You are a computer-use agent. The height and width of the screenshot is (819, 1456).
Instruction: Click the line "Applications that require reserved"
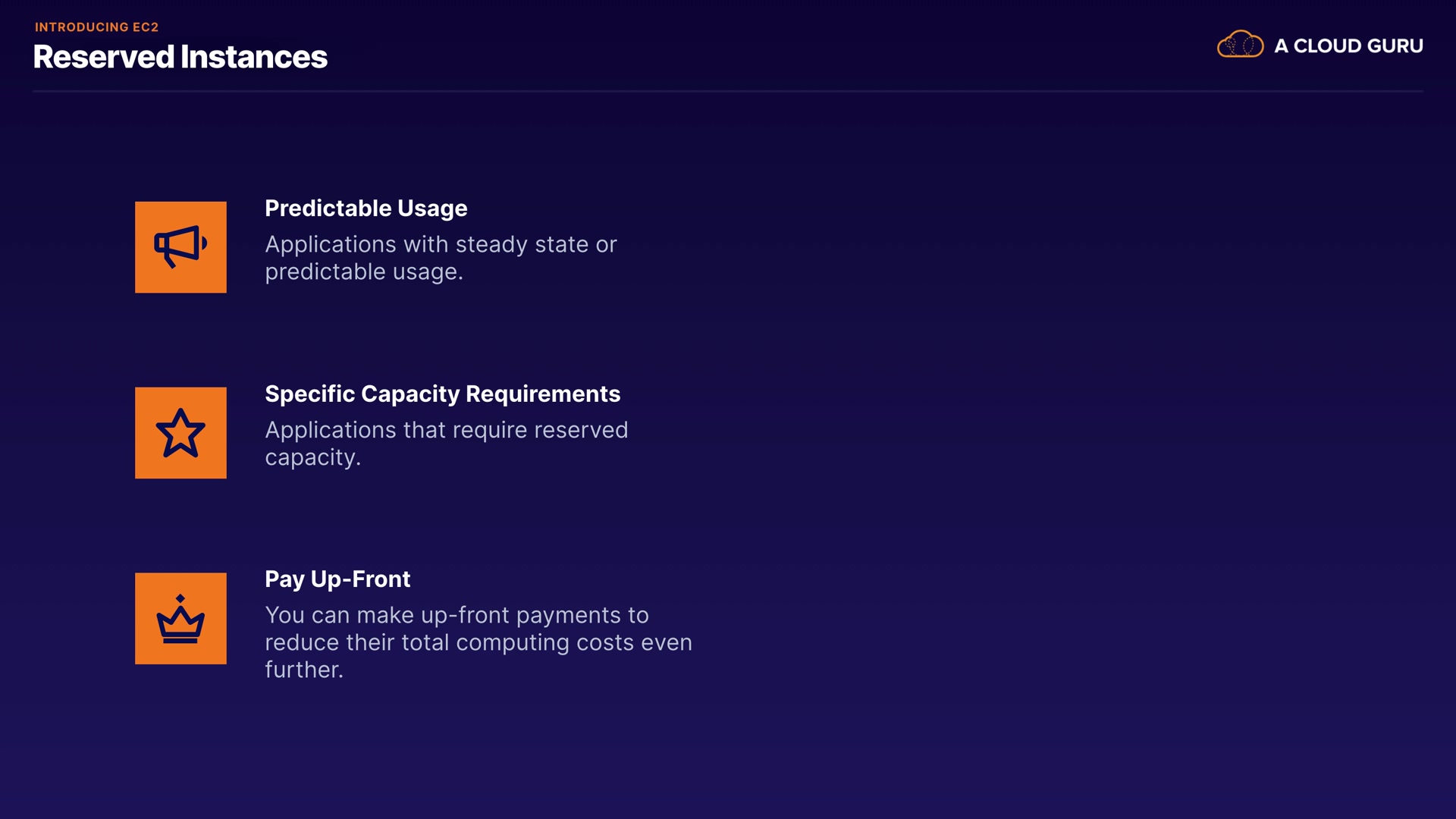click(446, 430)
